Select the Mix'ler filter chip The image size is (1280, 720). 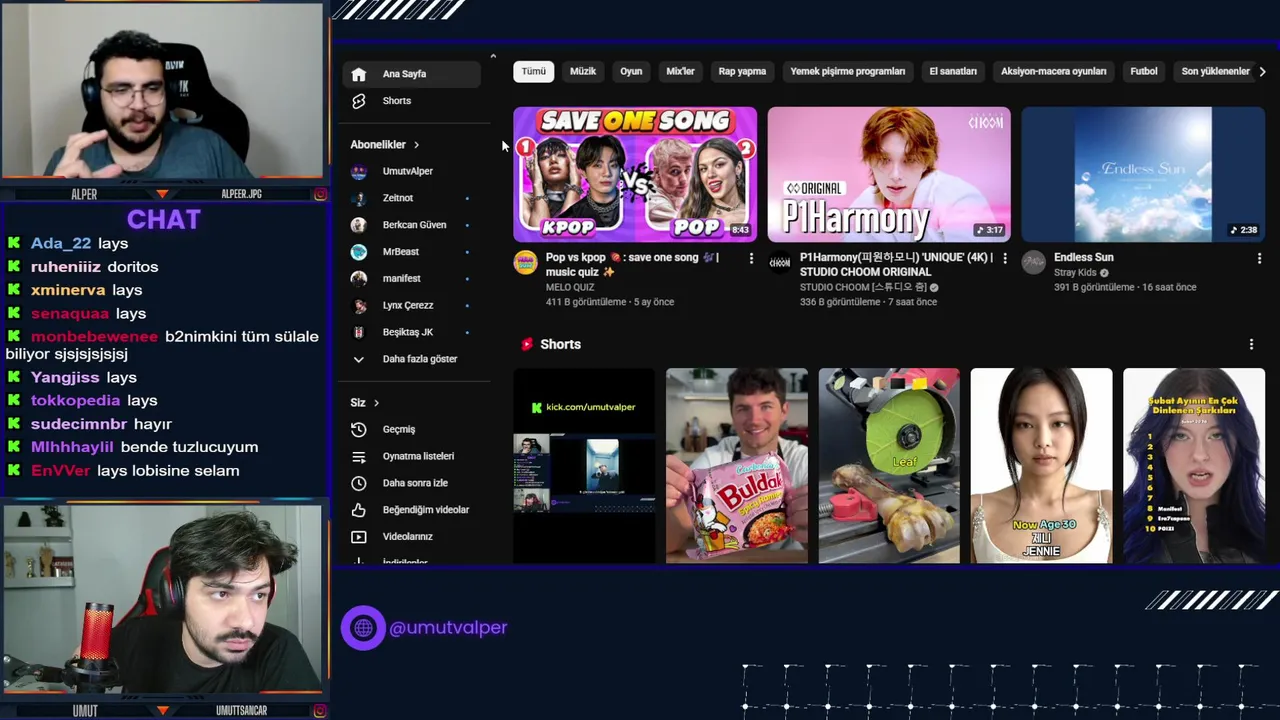pos(680,71)
